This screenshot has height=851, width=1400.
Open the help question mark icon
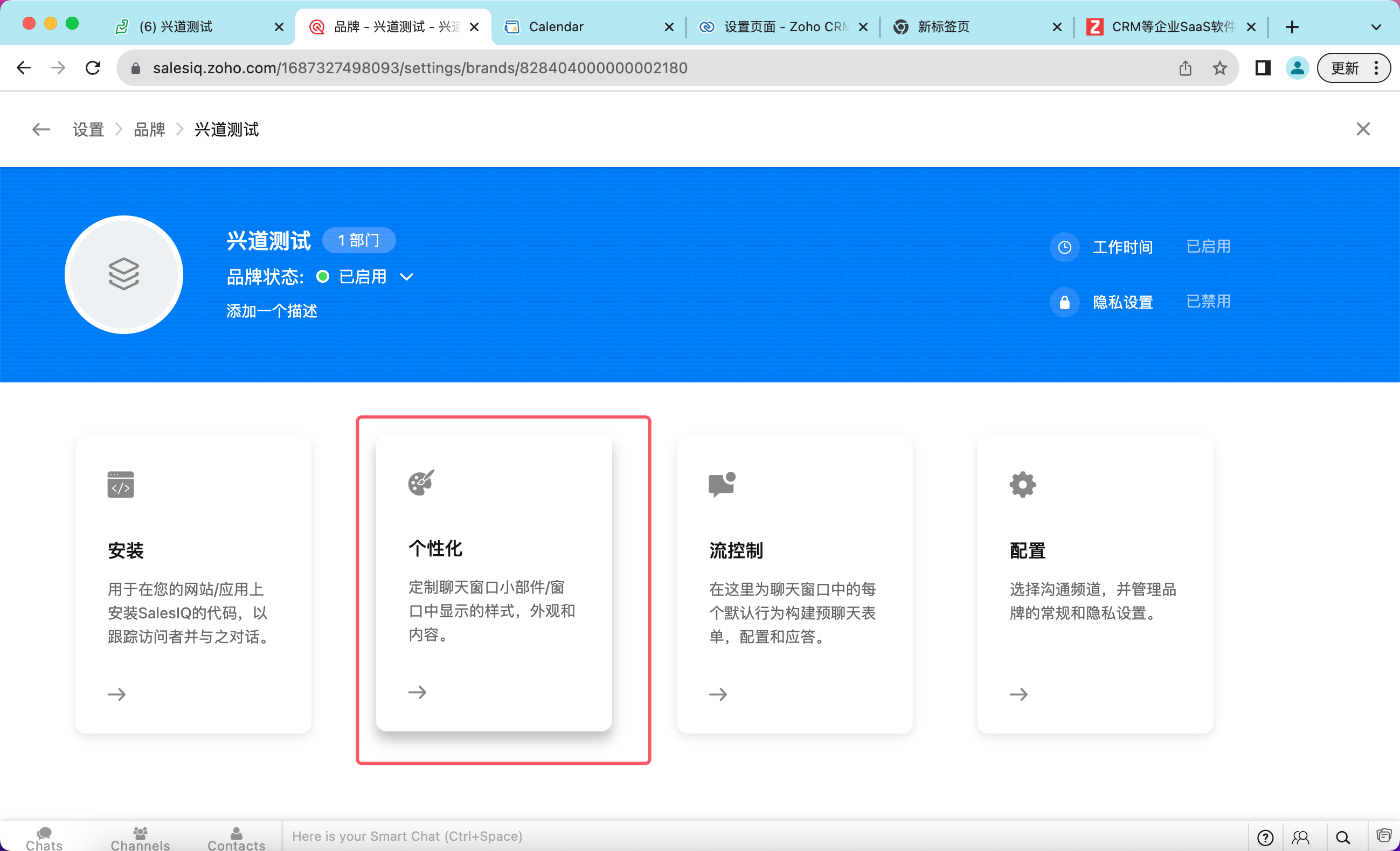click(1265, 837)
